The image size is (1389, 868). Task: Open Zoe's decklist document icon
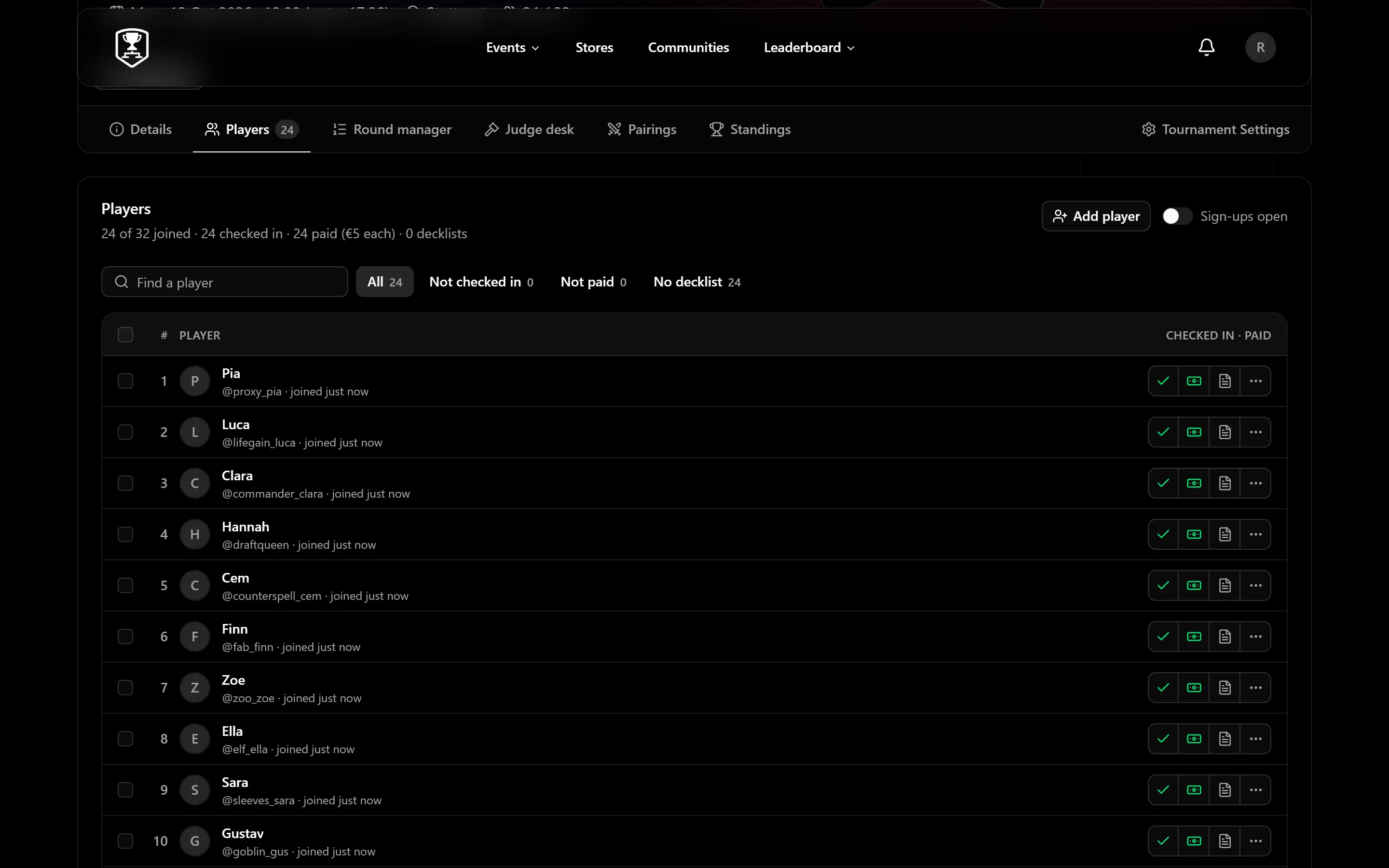click(x=1225, y=688)
